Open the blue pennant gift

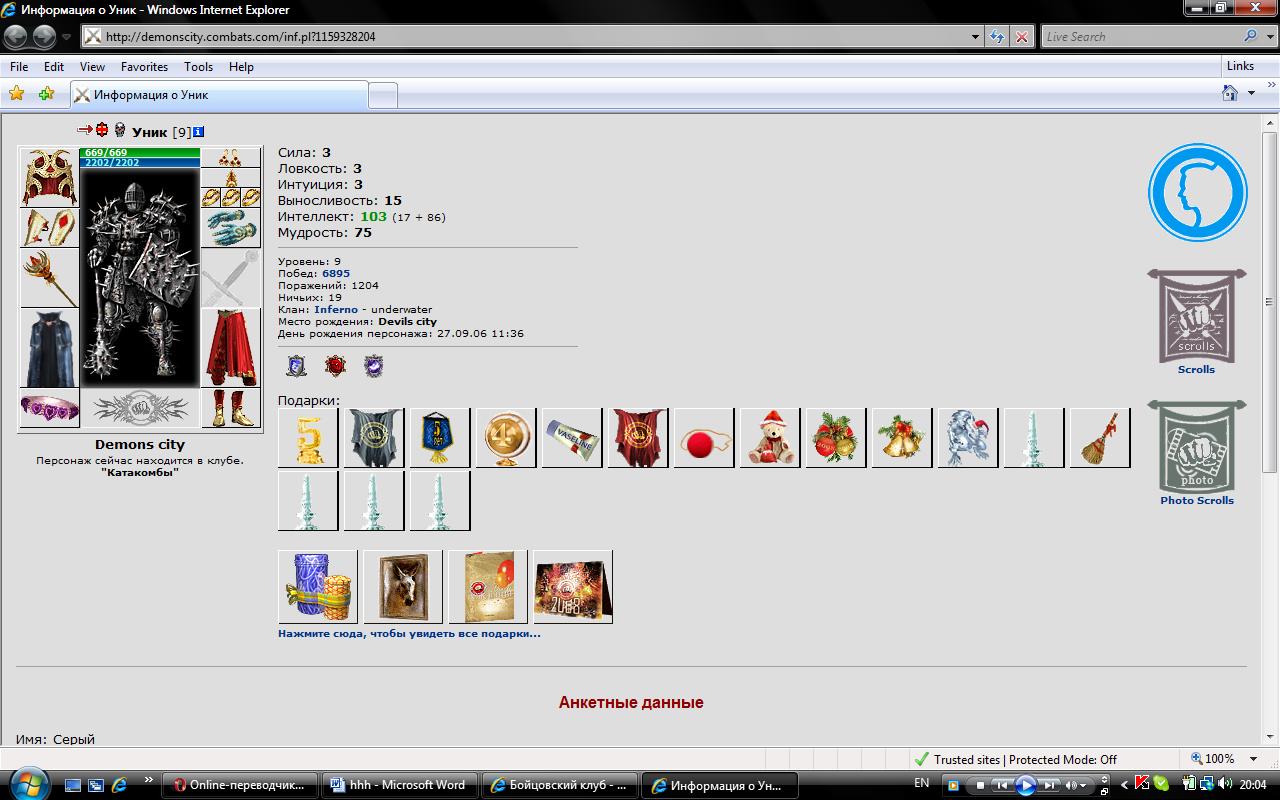(440, 438)
